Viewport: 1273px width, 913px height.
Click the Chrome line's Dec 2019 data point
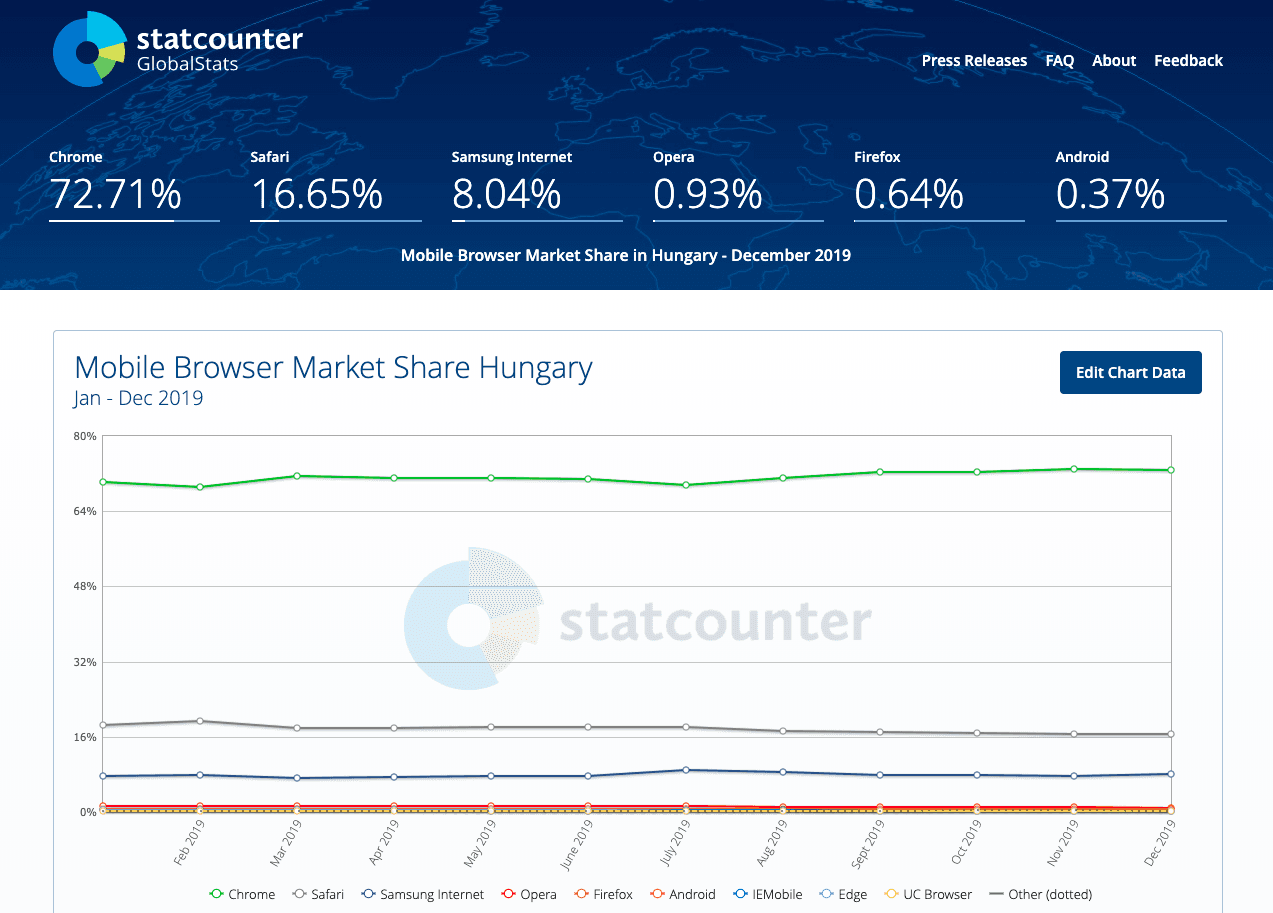(x=1170, y=470)
